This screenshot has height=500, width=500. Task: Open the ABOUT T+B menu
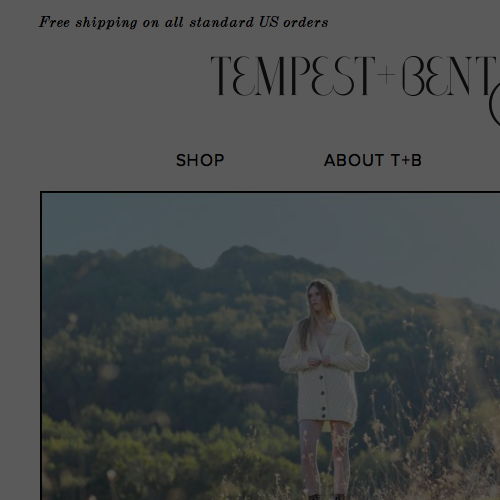pos(373,160)
